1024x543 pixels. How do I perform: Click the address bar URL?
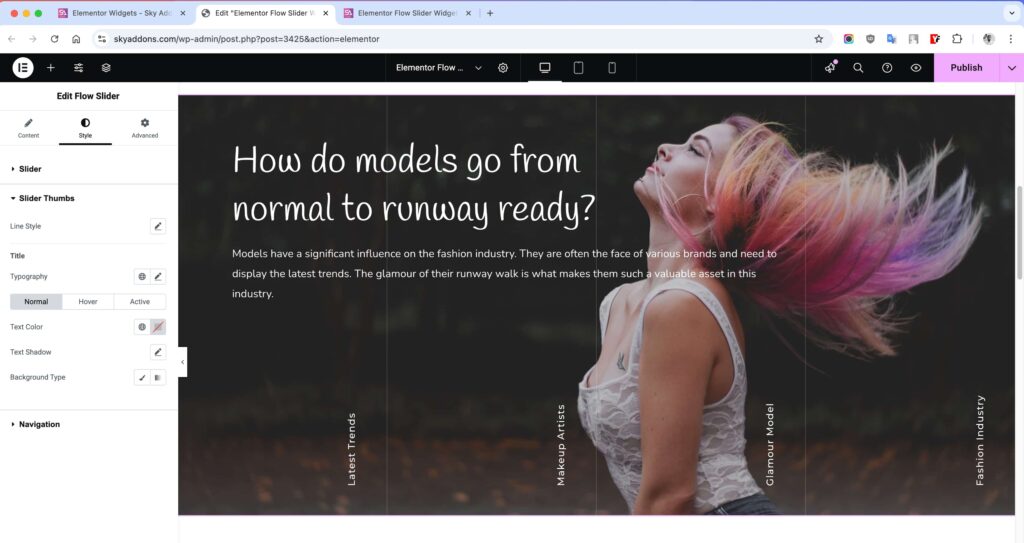246,39
